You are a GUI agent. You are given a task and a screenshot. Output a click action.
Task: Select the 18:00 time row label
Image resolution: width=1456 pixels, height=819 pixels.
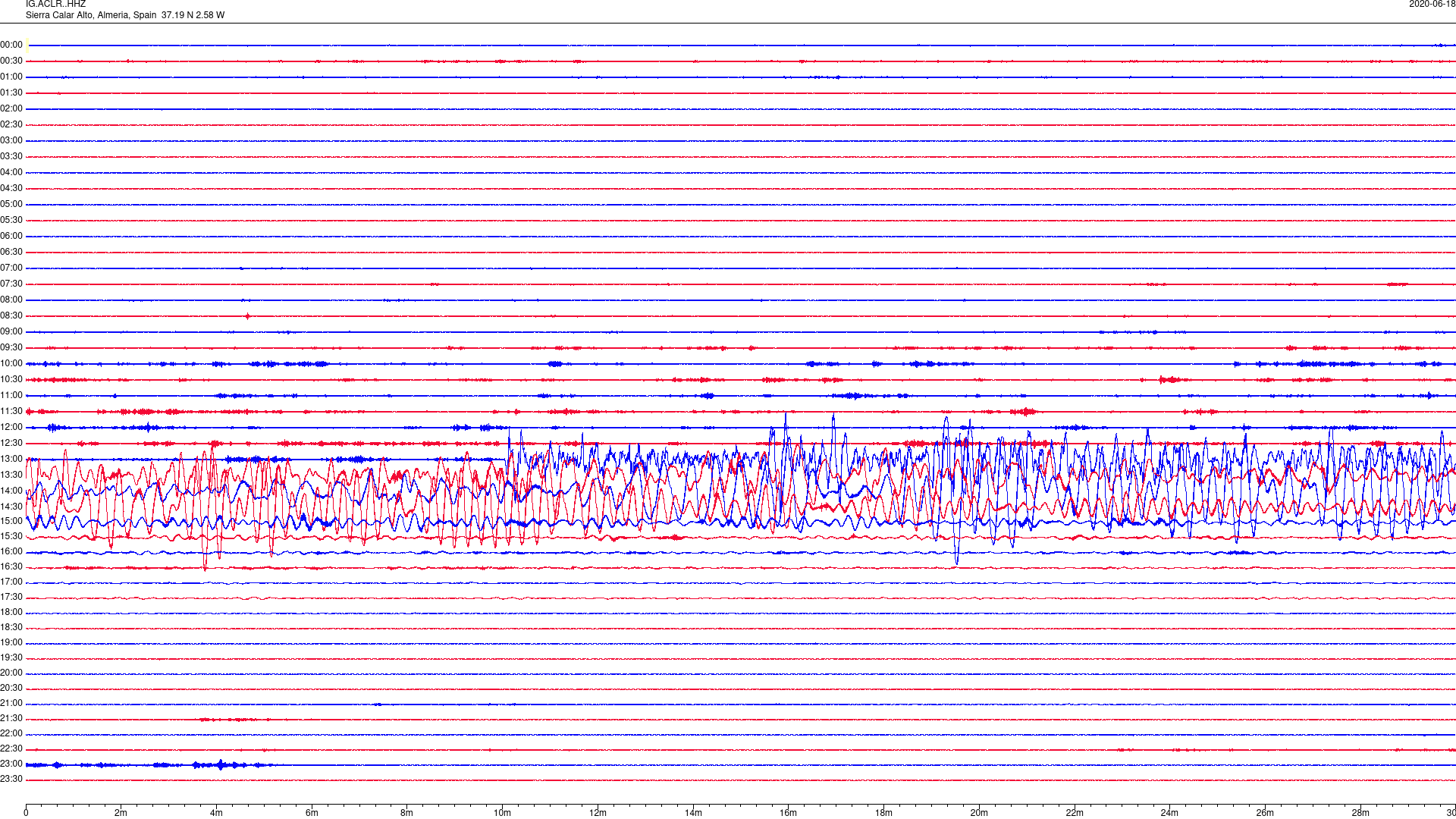tap(11, 612)
